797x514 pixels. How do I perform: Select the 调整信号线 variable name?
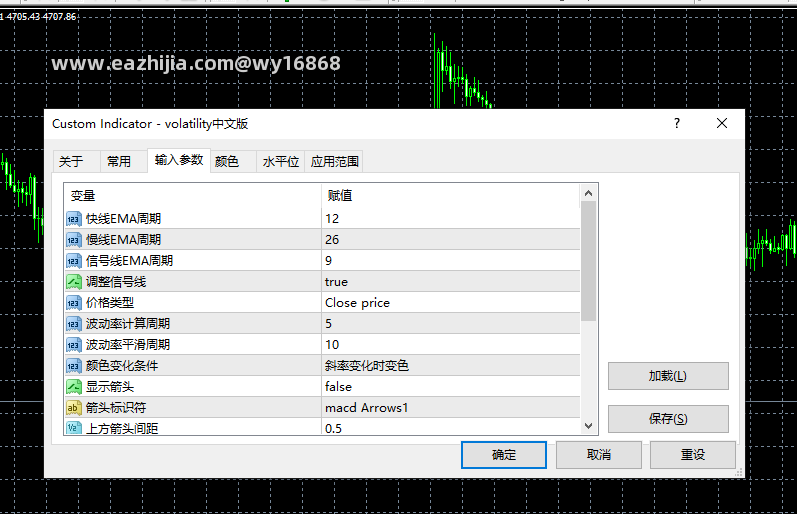(116, 282)
